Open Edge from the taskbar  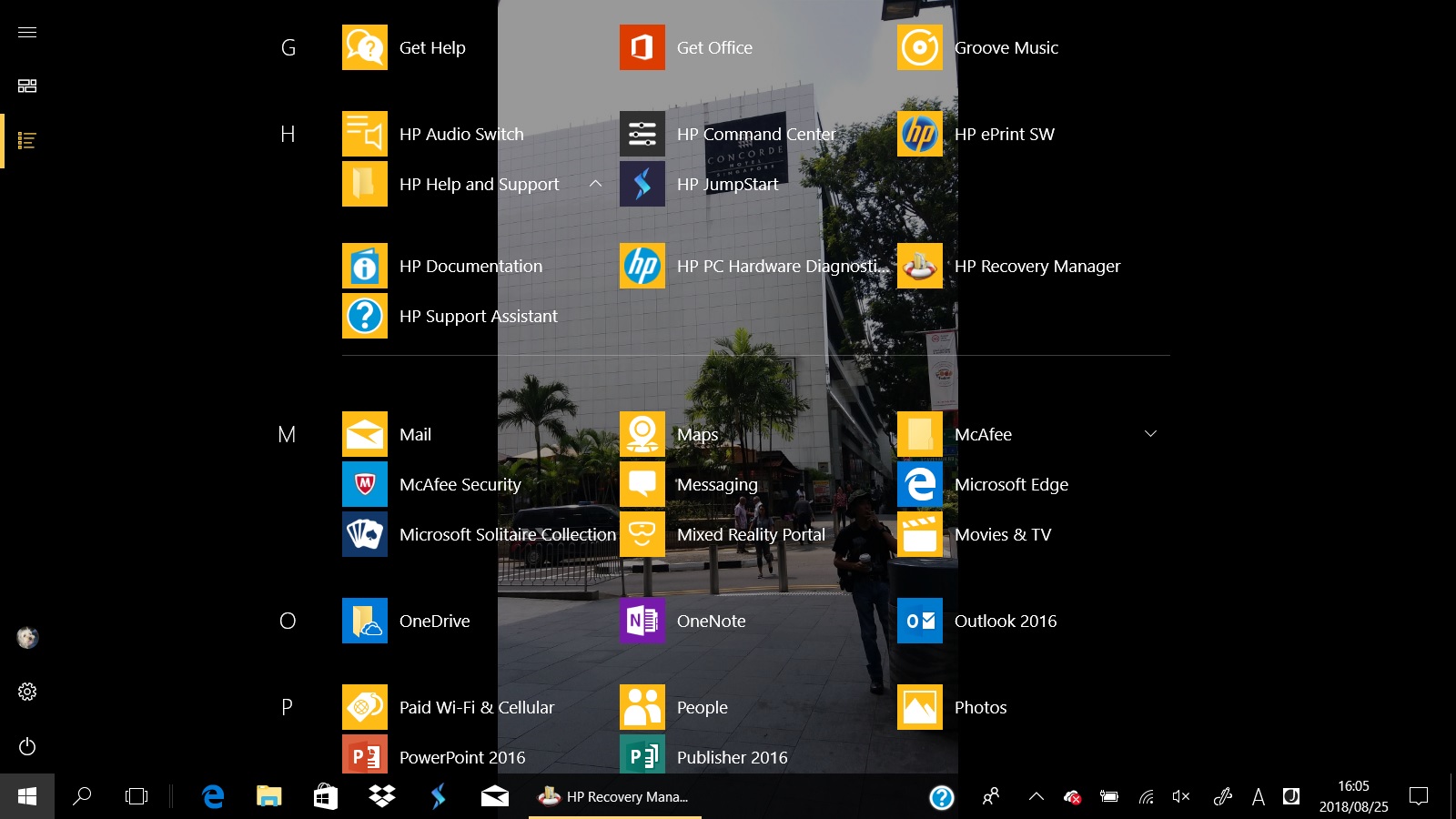213,796
